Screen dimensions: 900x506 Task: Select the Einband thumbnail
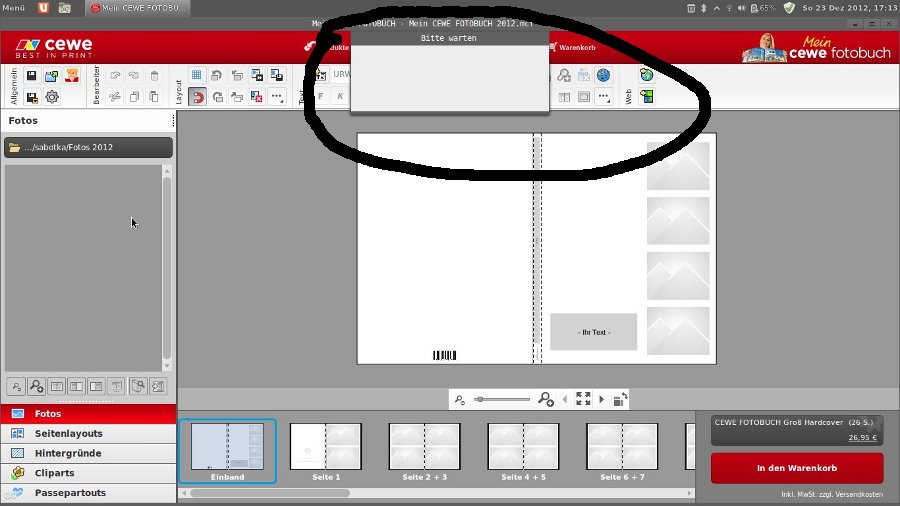pos(227,451)
